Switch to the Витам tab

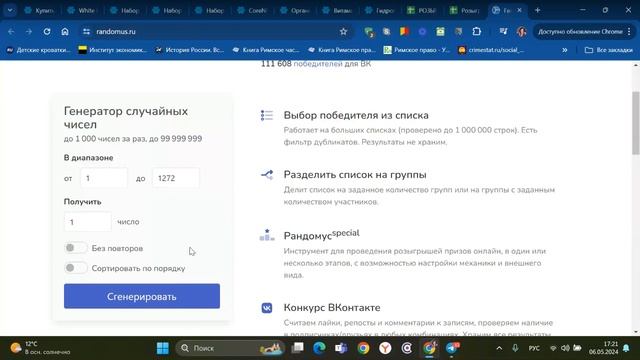338,10
